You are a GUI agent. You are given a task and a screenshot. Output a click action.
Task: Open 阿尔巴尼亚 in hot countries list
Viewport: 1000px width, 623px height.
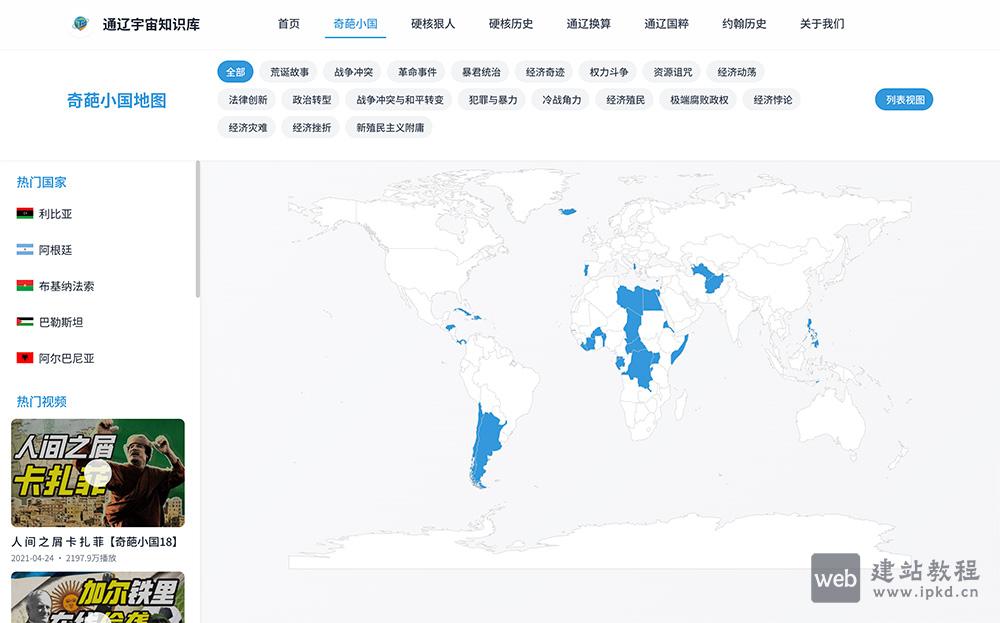[x=66, y=358]
